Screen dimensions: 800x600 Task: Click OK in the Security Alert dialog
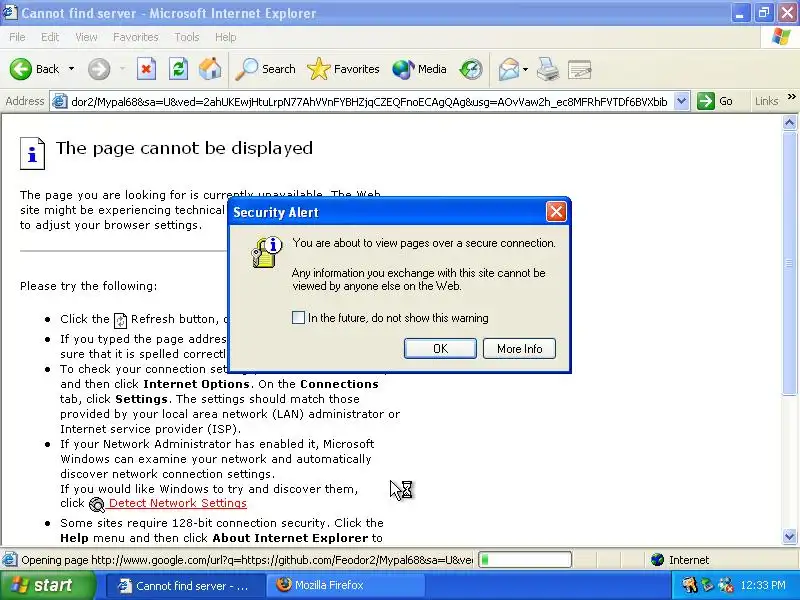[x=440, y=348]
